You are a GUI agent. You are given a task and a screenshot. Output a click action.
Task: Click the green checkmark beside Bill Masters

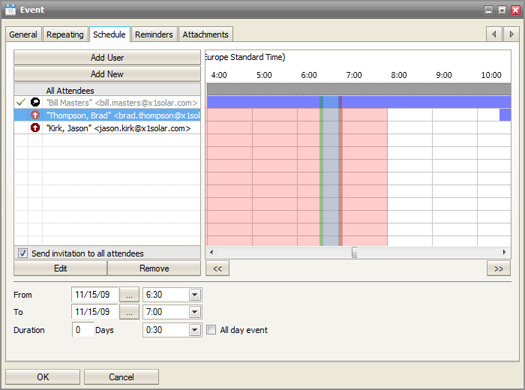pyautogui.click(x=21, y=102)
